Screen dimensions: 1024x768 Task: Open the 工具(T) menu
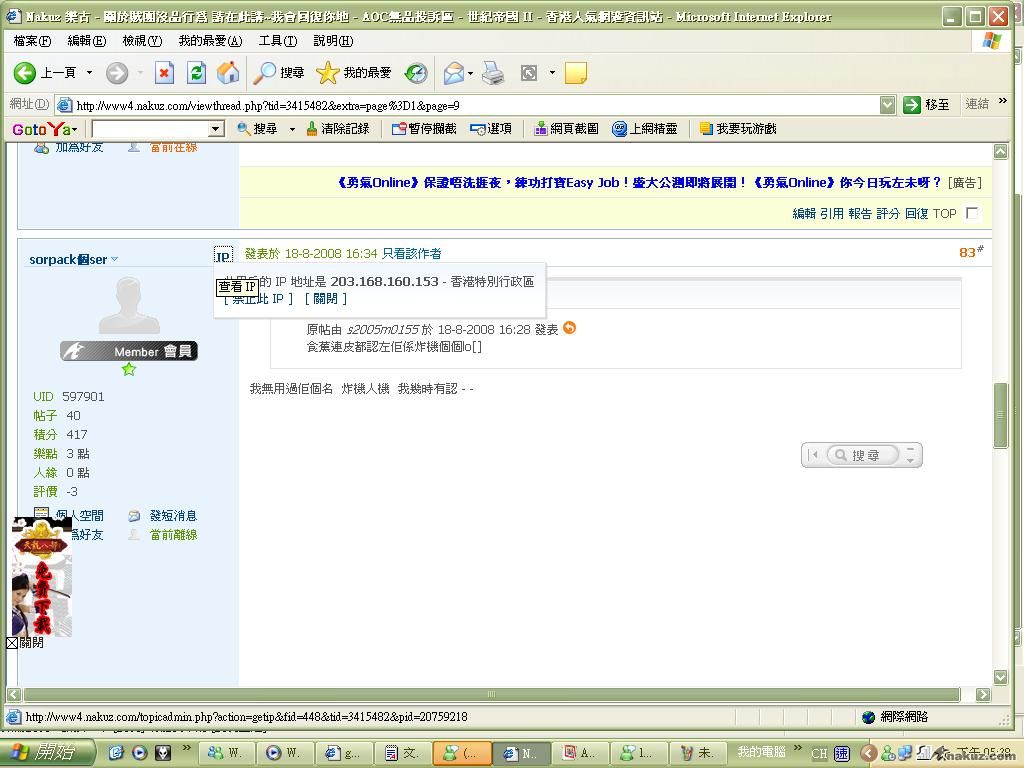click(x=278, y=41)
